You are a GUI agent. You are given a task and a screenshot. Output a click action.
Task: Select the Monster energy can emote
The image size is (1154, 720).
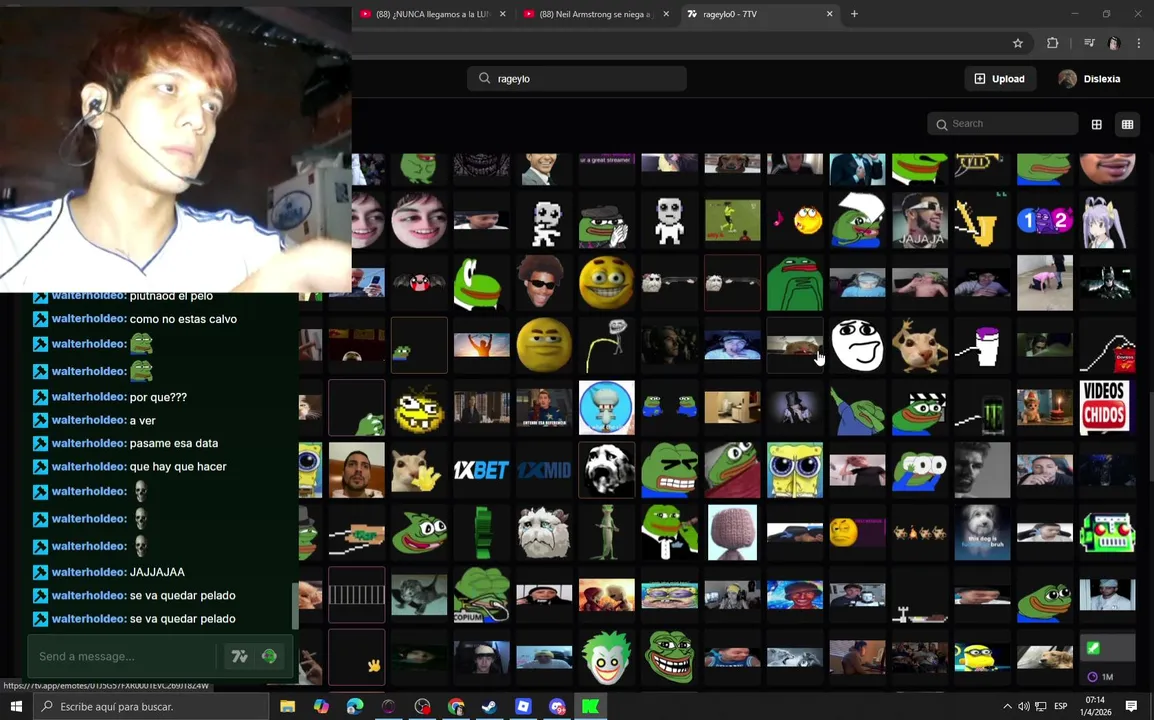pyautogui.click(x=982, y=407)
